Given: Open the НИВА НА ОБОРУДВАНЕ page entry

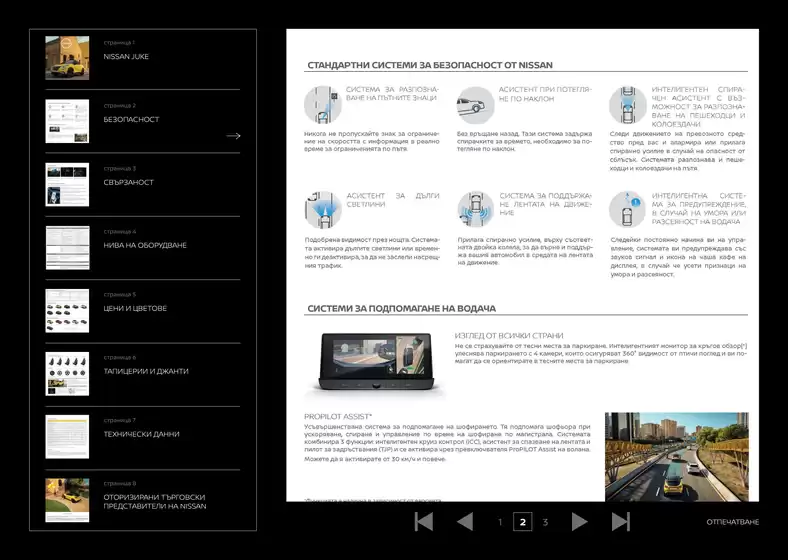Looking at the screenshot, I should point(143,248).
